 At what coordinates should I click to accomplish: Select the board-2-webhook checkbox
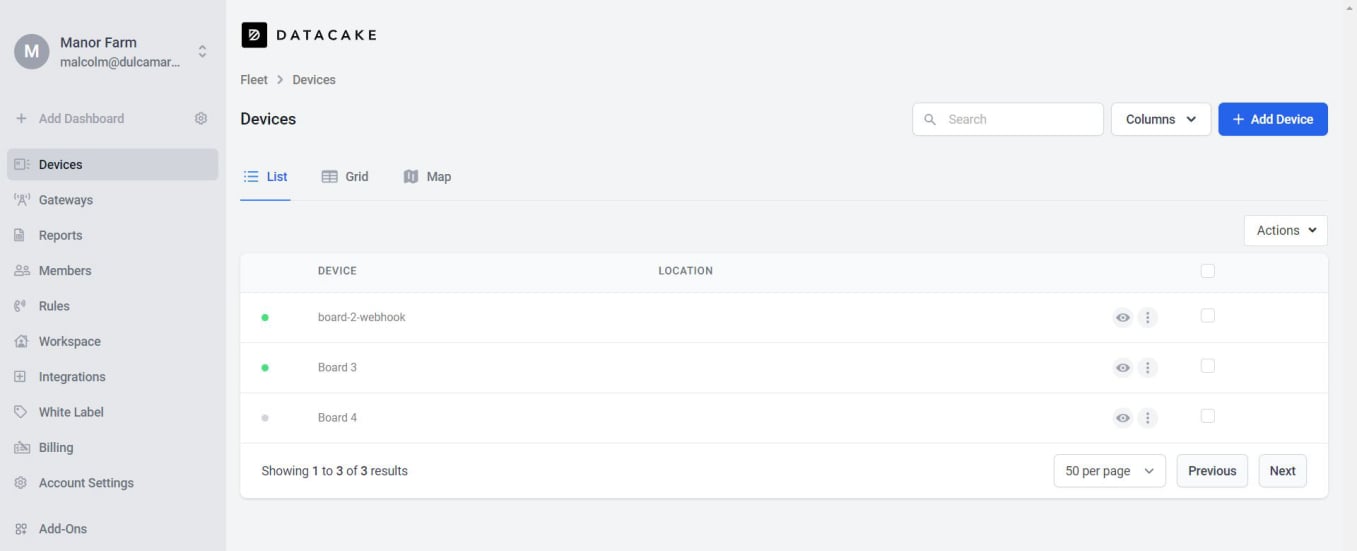click(x=1207, y=316)
